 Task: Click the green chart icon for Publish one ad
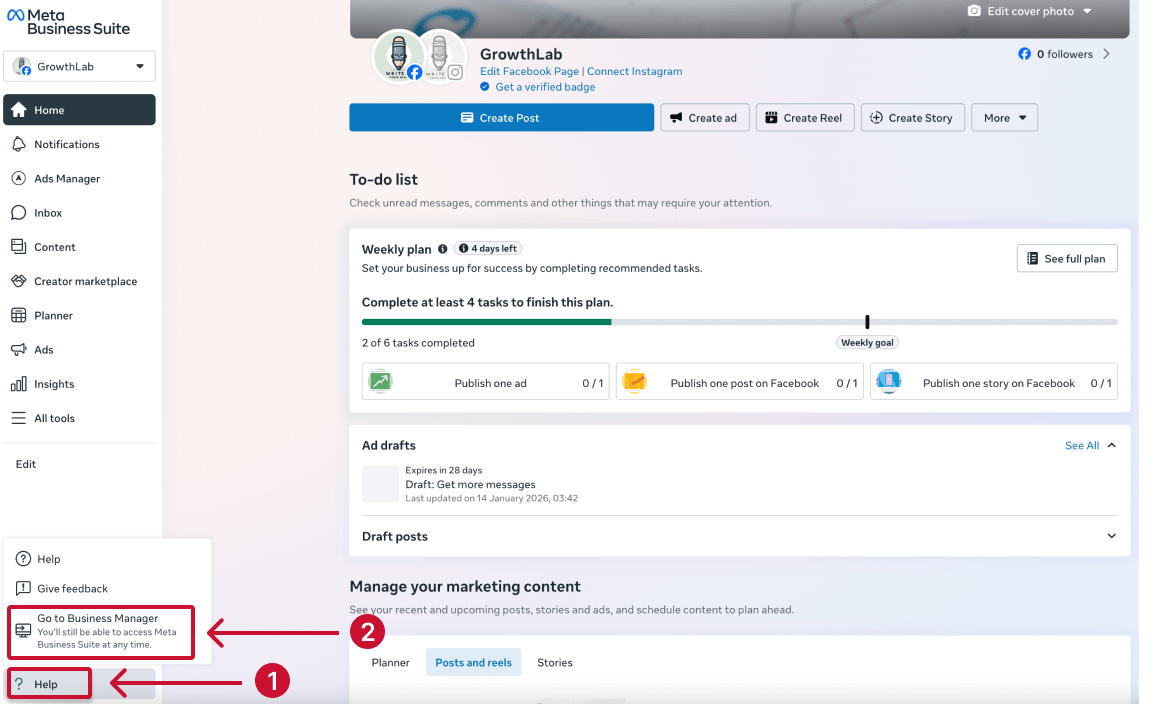pyautogui.click(x=380, y=381)
